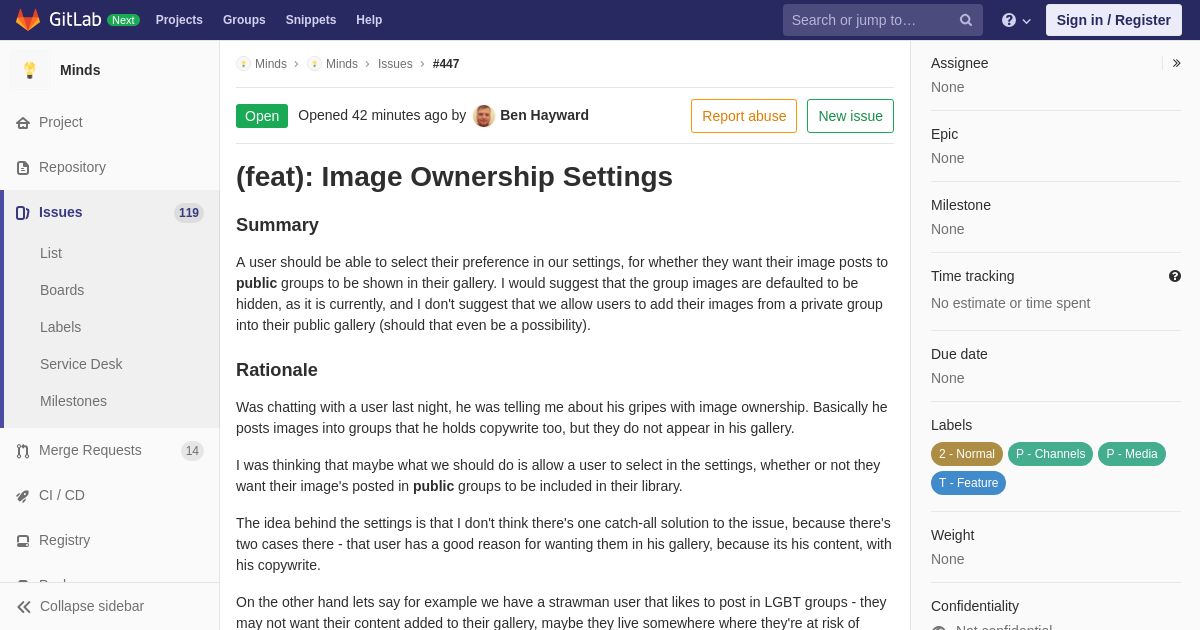The height and width of the screenshot is (630, 1200).
Task: Click the search magnifier icon
Action: [x=966, y=20]
